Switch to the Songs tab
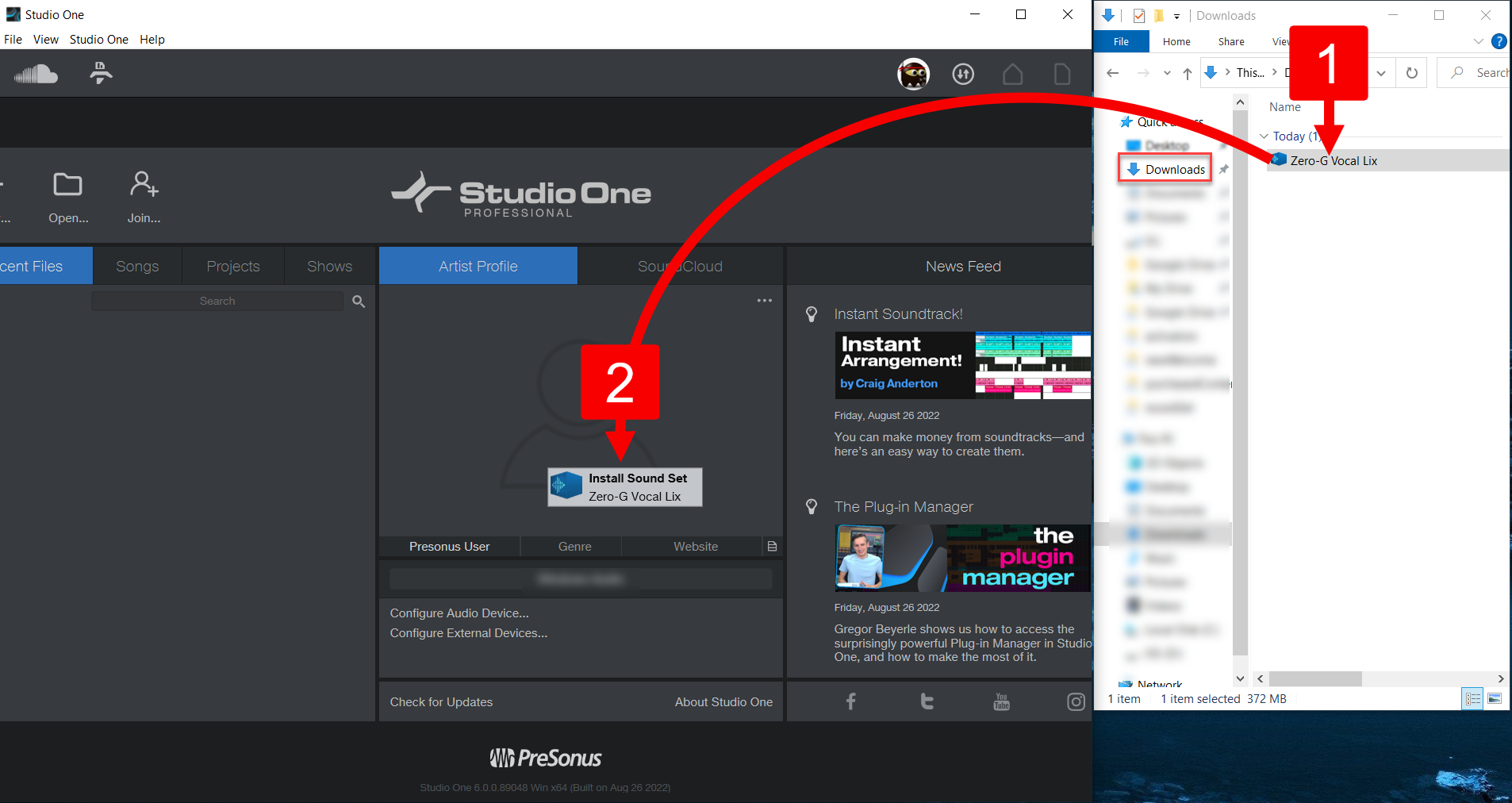 [x=137, y=265]
